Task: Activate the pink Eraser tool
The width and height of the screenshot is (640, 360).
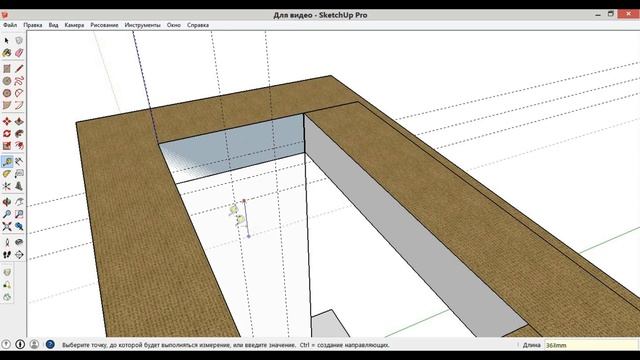Action: [19, 53]
